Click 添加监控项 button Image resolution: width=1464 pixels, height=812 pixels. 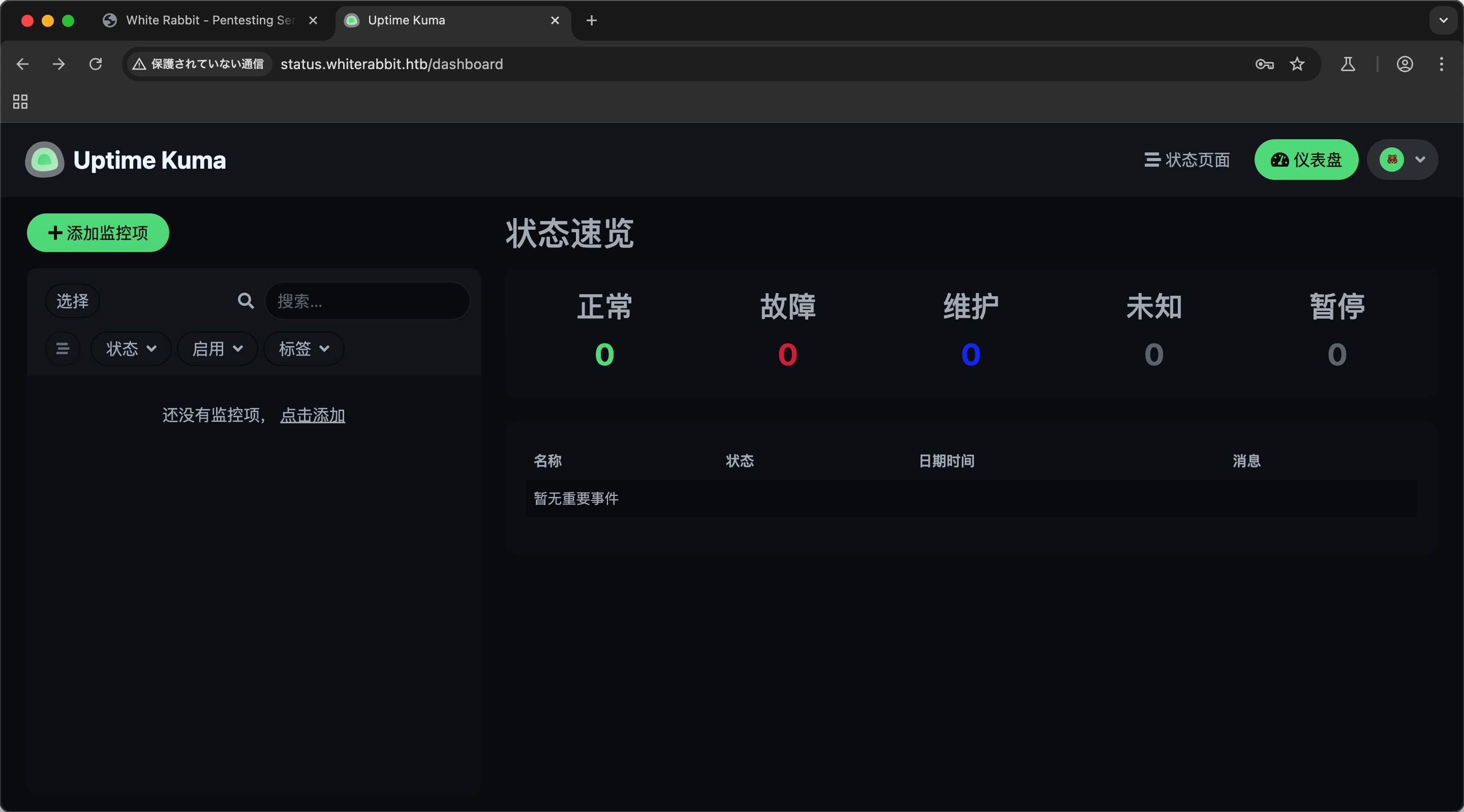click(98, 232)
